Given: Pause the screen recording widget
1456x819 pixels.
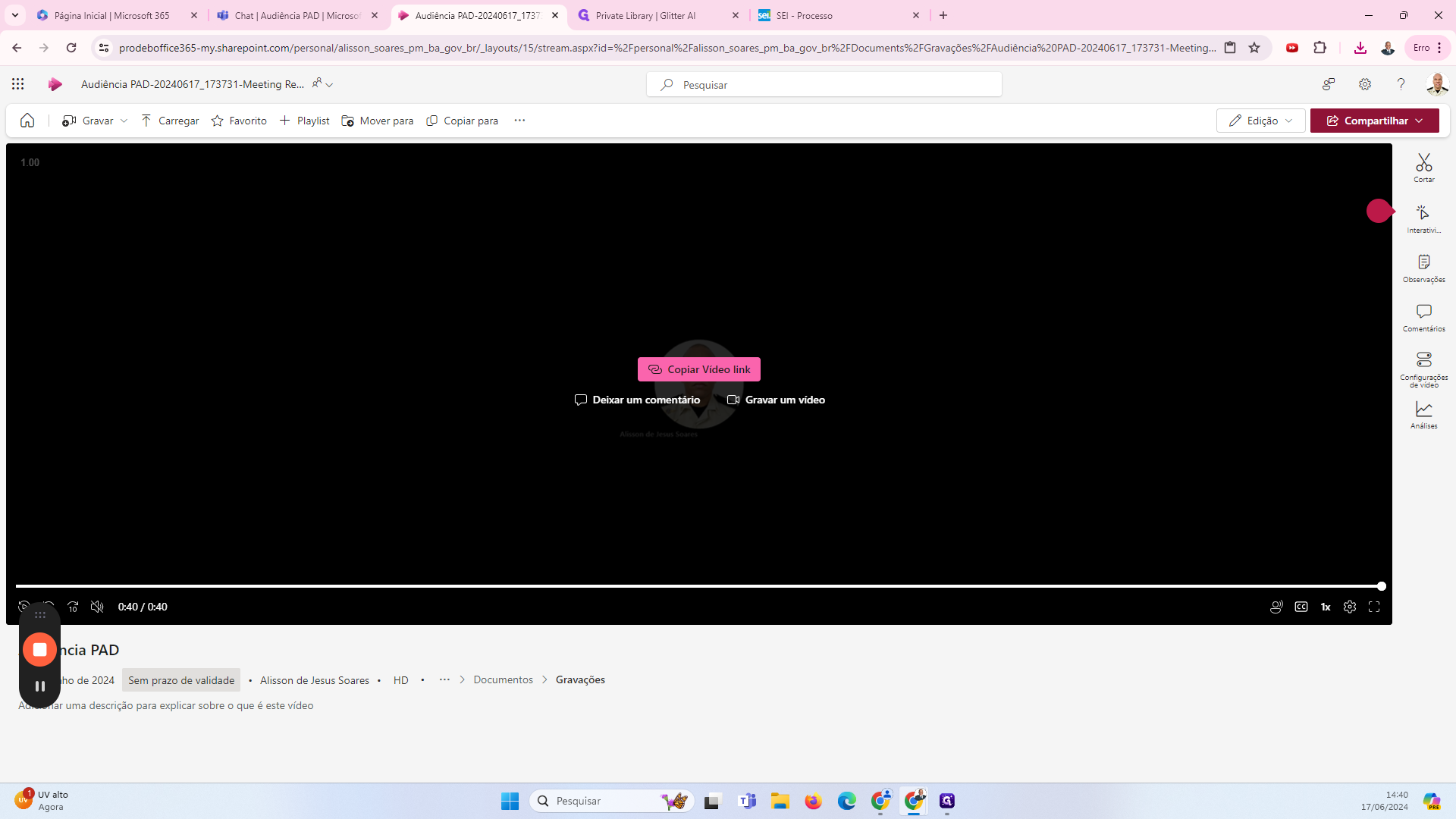Looking at the screenshot, I should click(40, 686).
